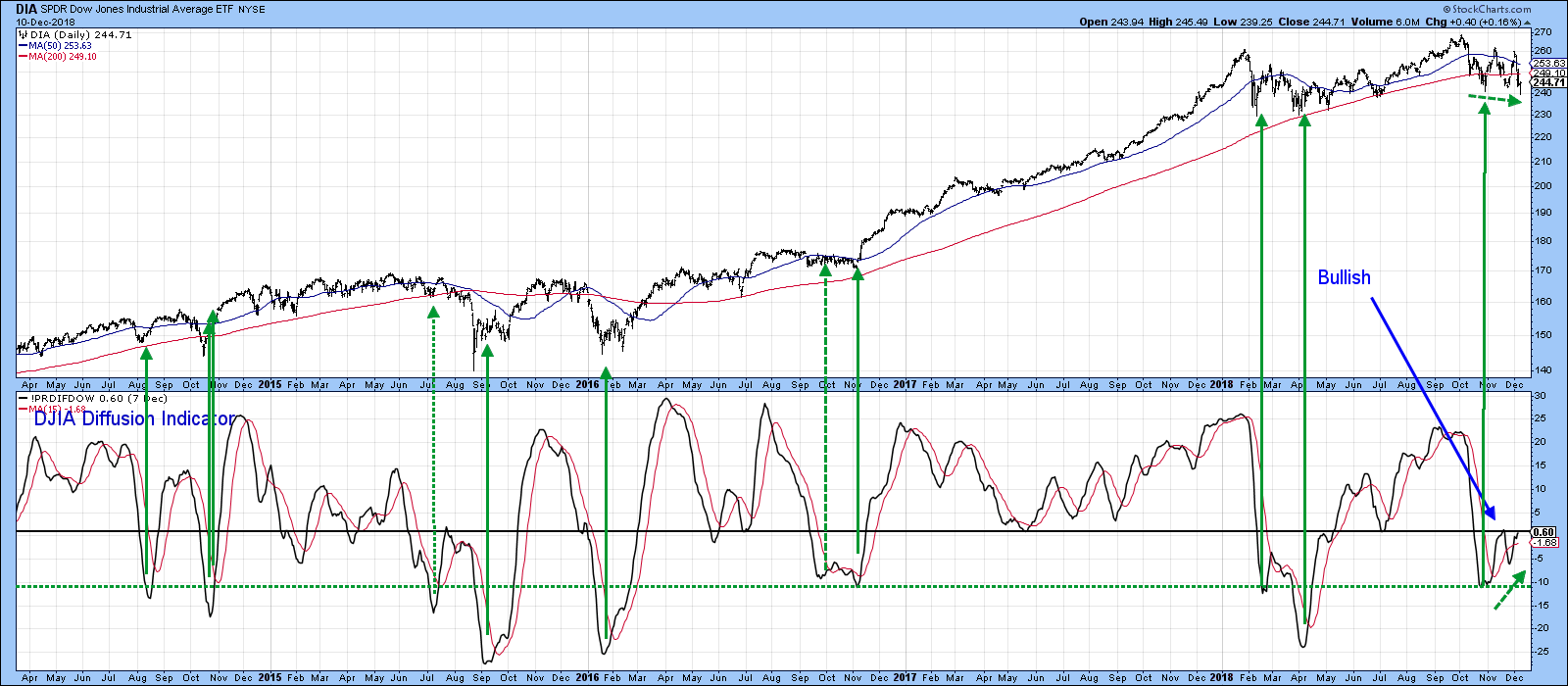
Task: Click the DIA (Daily) 244.71 legend entry
Action: click(80, 34)
